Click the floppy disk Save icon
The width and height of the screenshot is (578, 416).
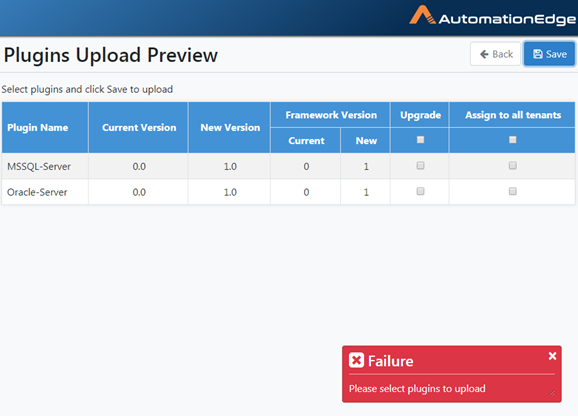pos(538,54)
